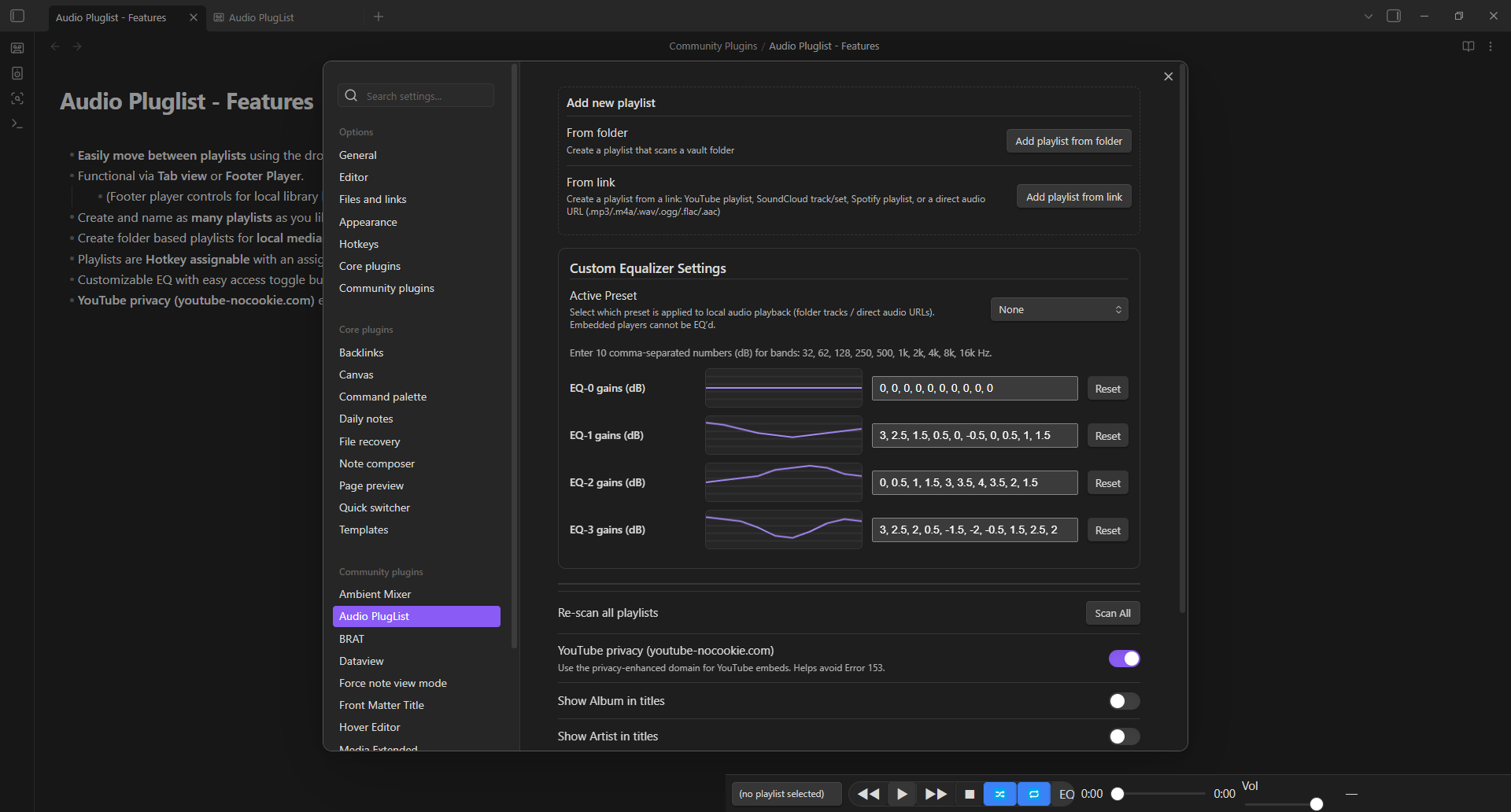
Task: Open a new tab with the plus icon
Action: [379, 17]
